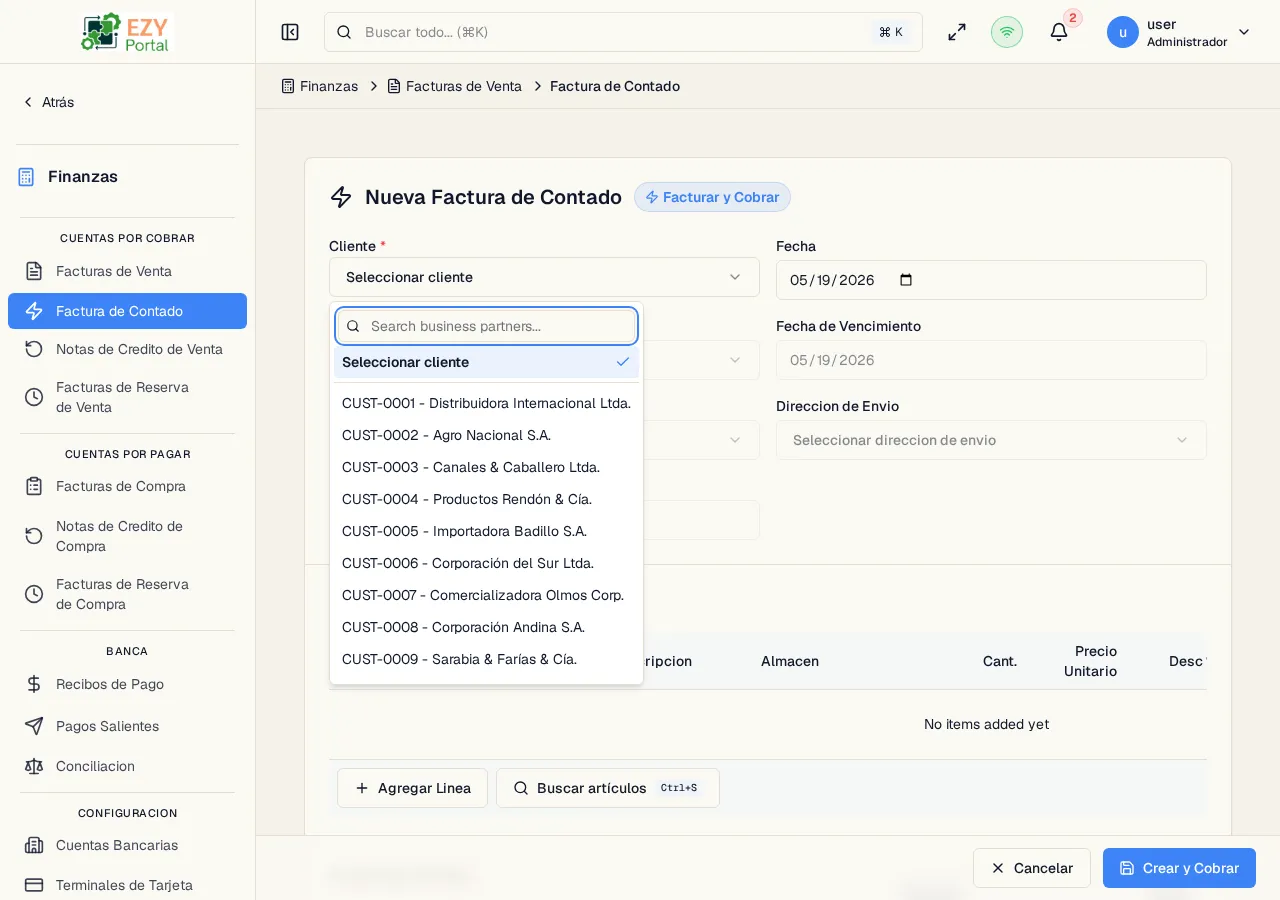Click lightning icon beside Factura de Contado

[34, 311]
